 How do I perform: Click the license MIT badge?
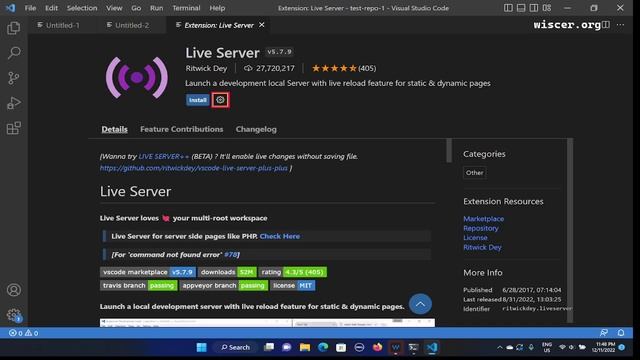tap(293, 285)
